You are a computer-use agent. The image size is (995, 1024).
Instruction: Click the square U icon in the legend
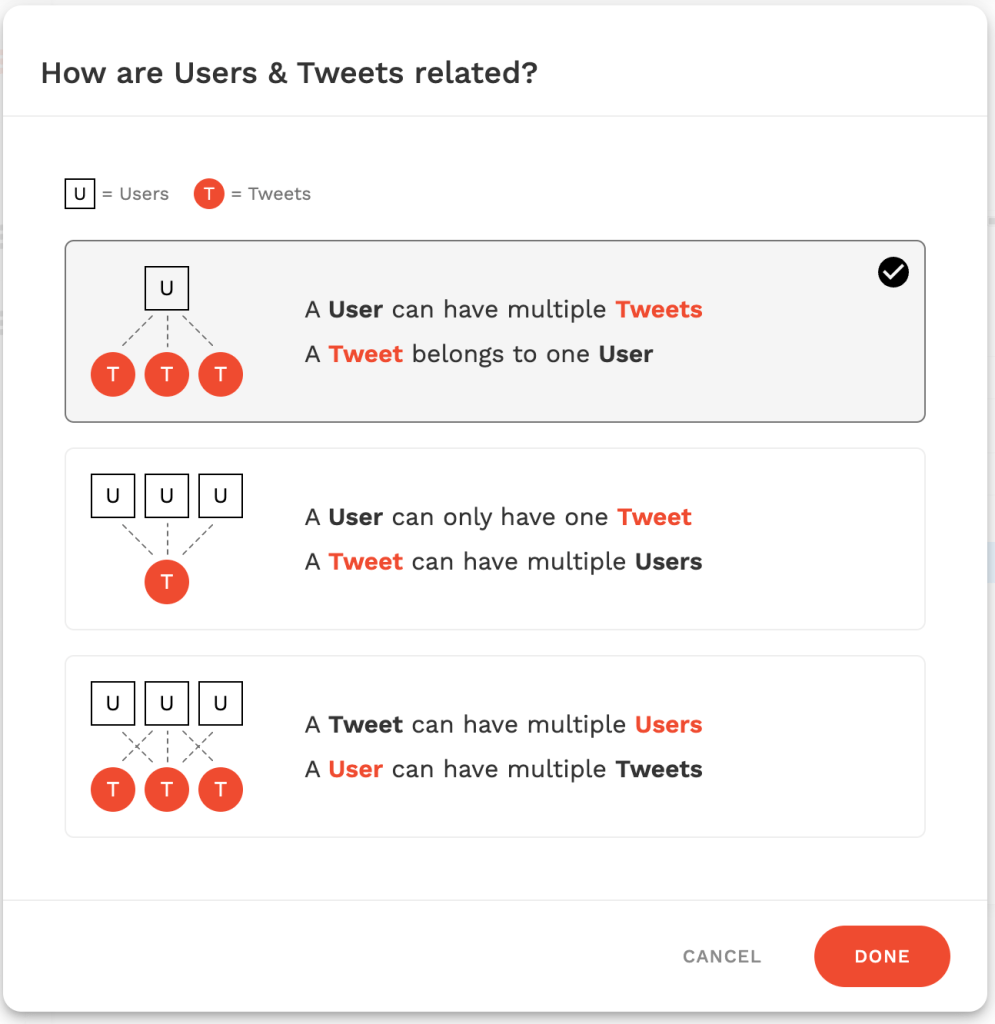point(80,194)
